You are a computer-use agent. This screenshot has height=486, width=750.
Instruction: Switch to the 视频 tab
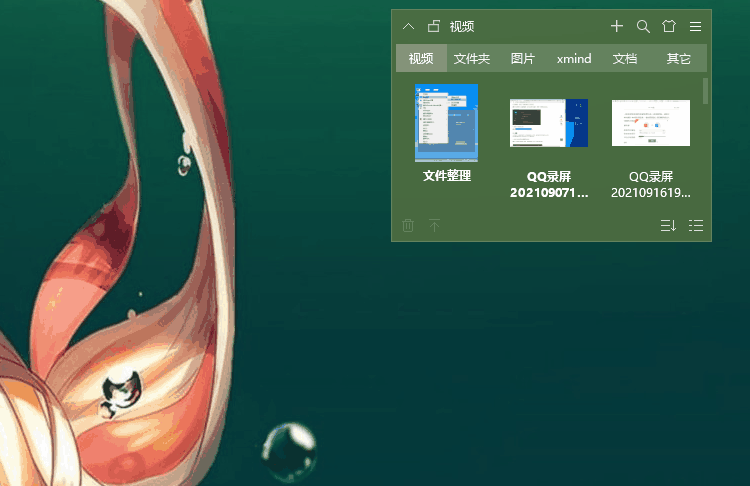[x=421, y=58]
